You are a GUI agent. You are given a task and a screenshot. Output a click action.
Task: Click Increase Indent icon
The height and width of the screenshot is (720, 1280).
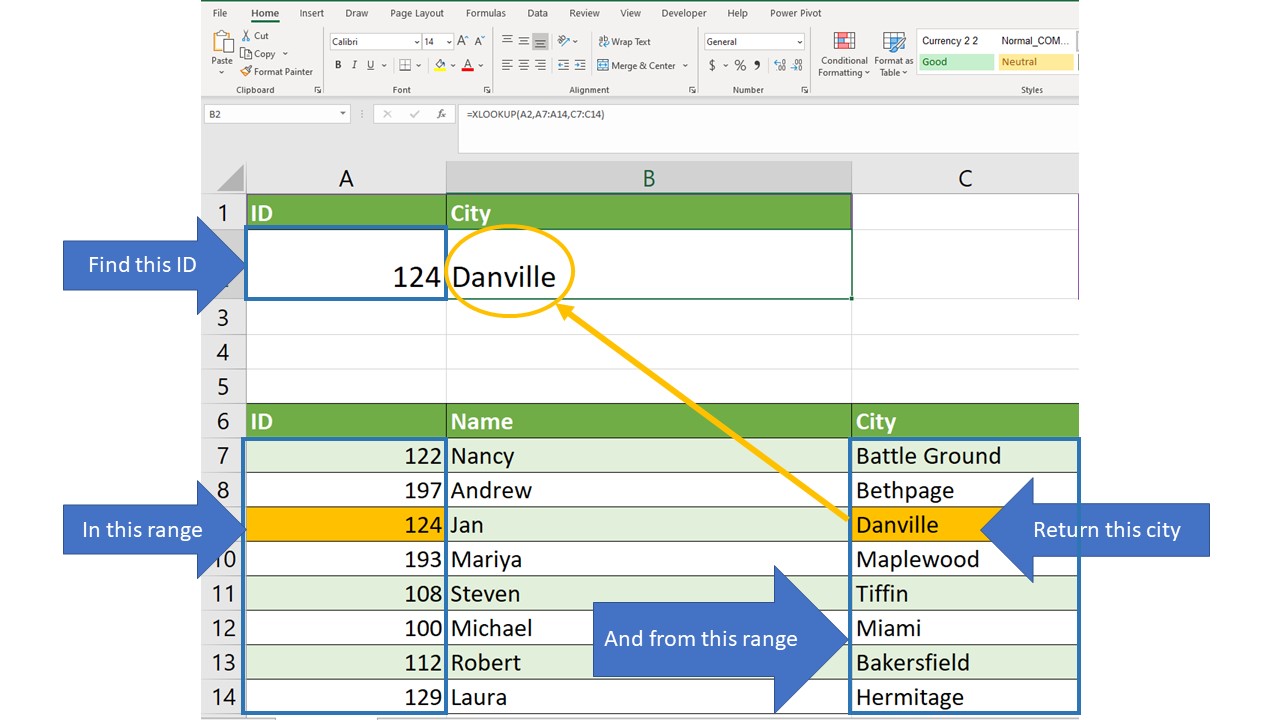[579, 65]
